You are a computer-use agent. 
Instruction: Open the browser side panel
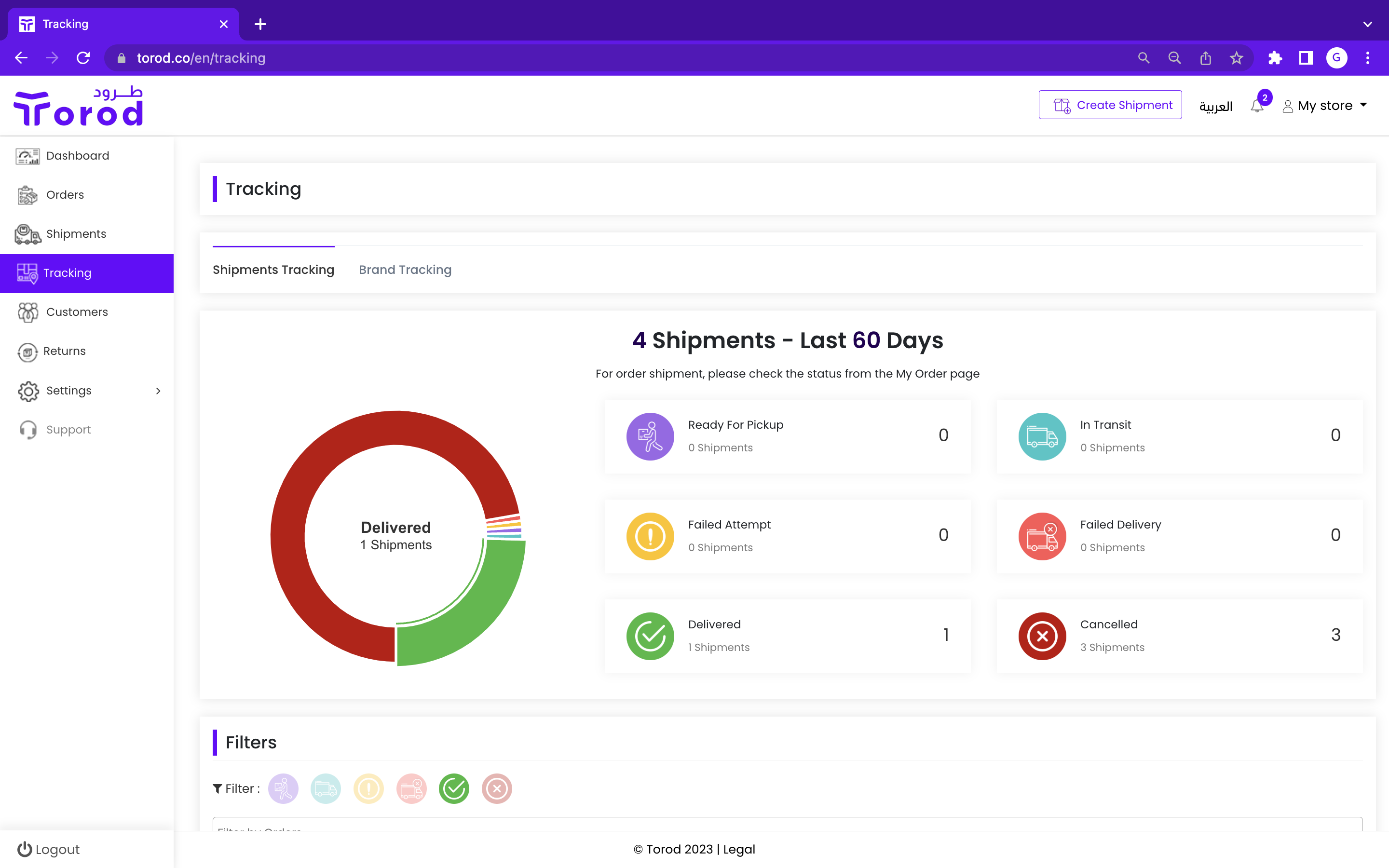pos(1306,58)
